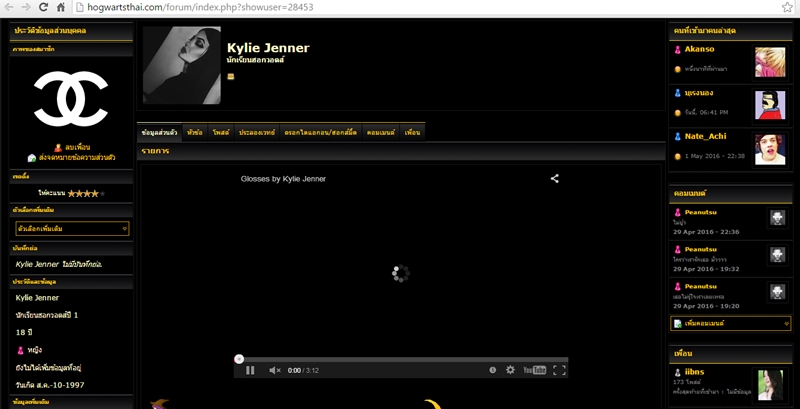Go back using the browser back arrow

click(x=9, y=7)
